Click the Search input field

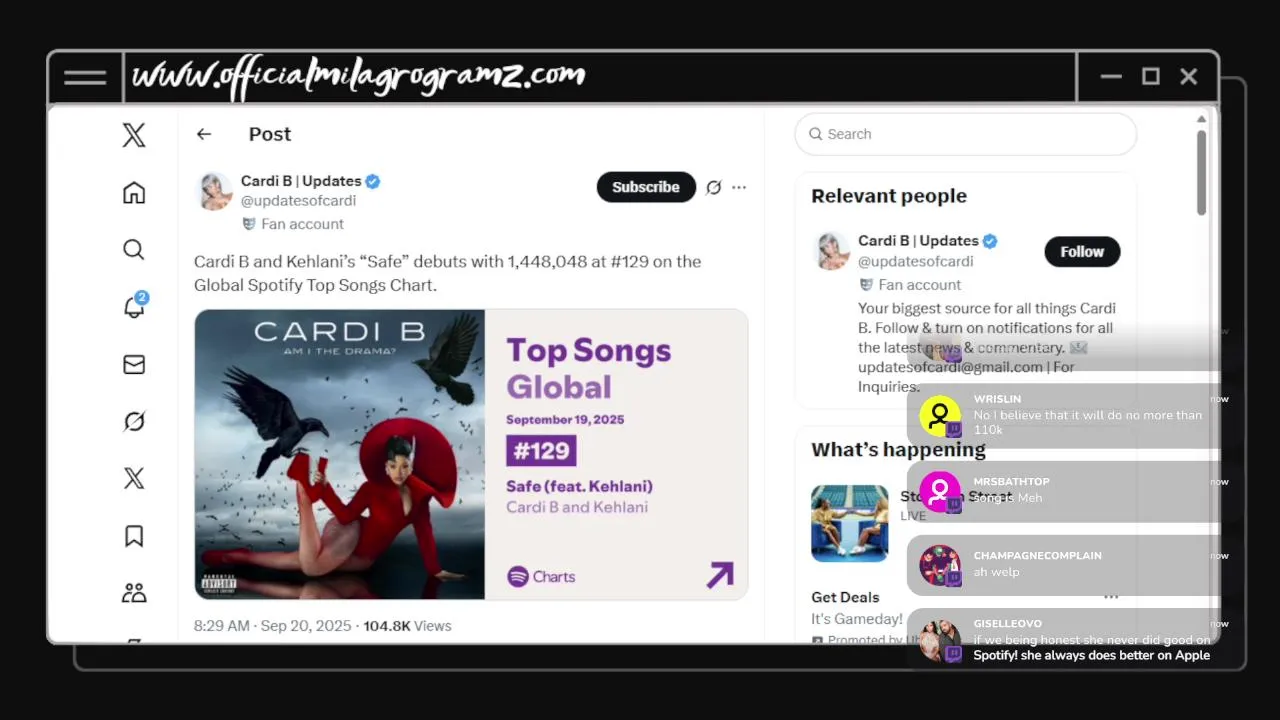966,134
